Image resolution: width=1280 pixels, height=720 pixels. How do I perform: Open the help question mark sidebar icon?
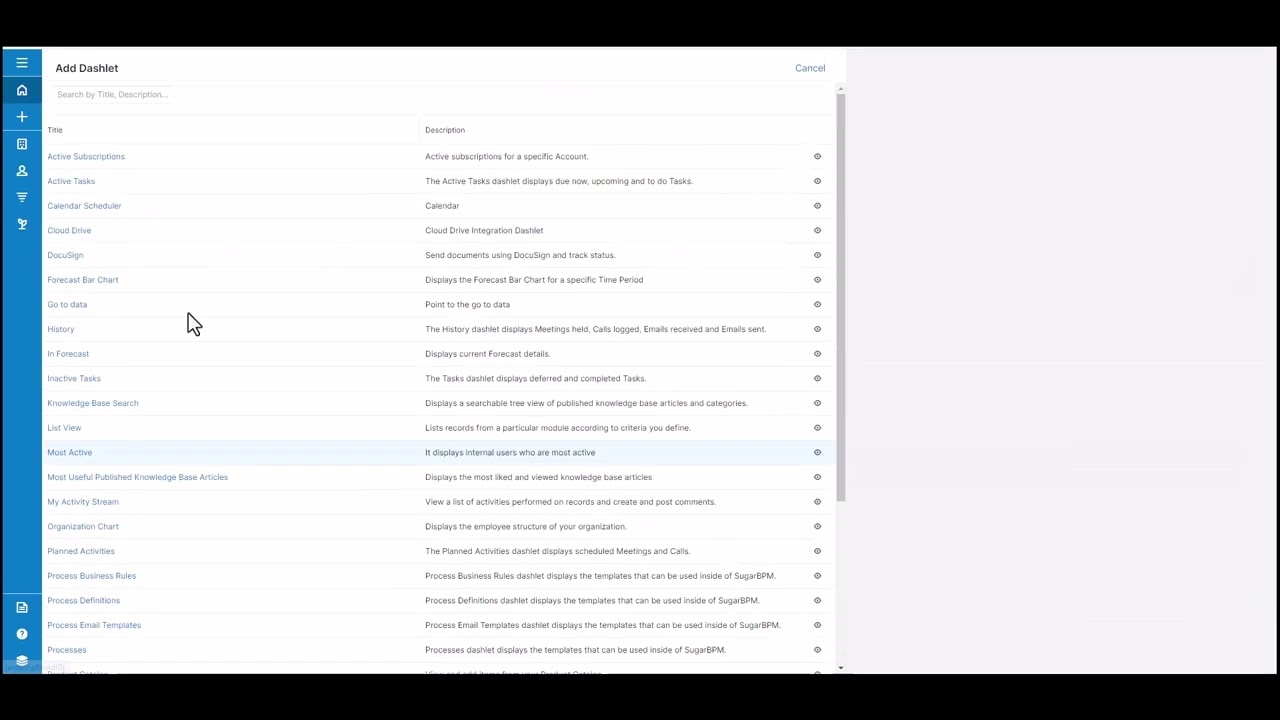(22, 634)
